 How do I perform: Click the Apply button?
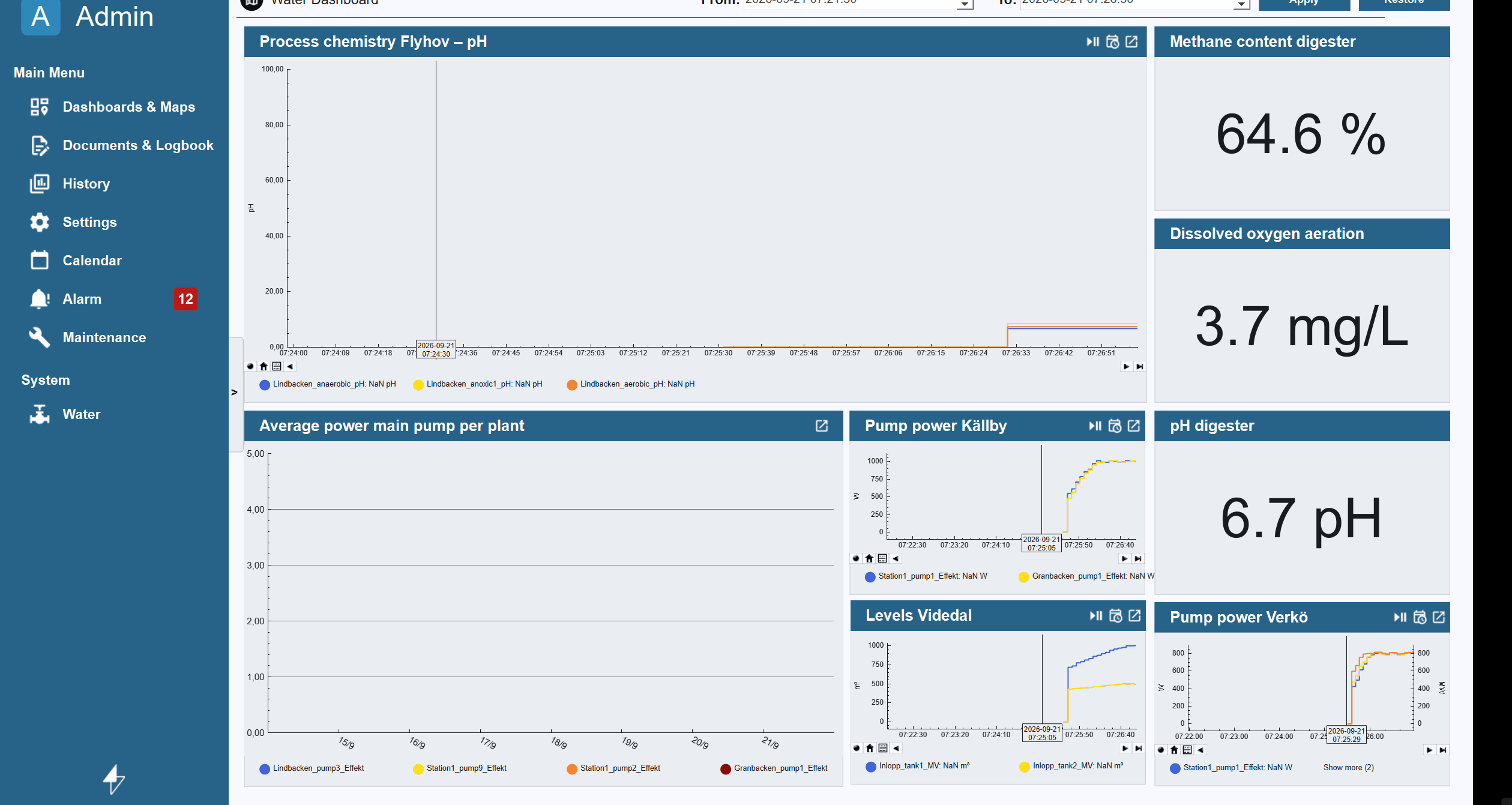point(1304,4)
